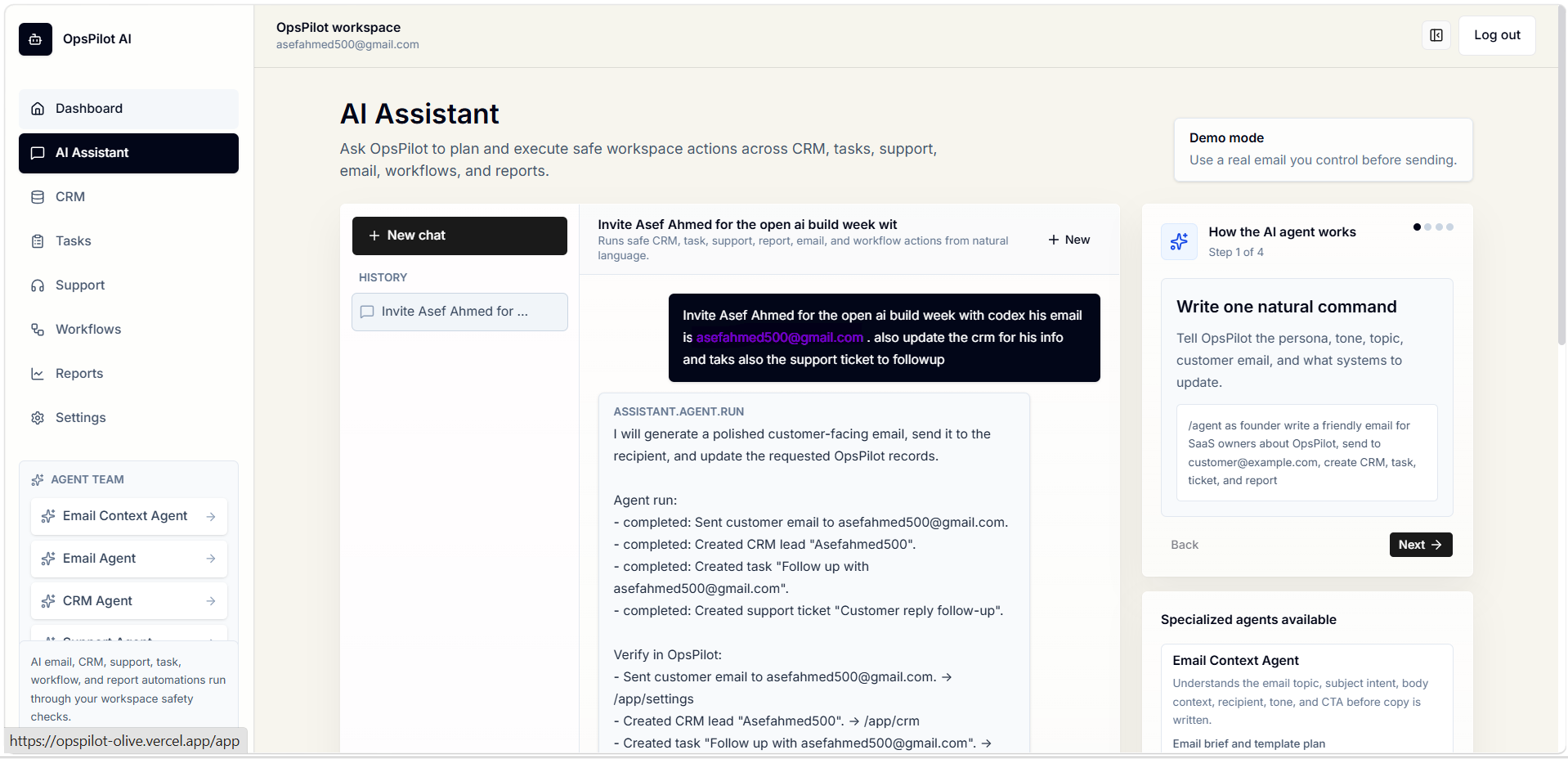Jump to third step dot in guide
This screenshot has width=1568, height=759.
[1439, 227]
